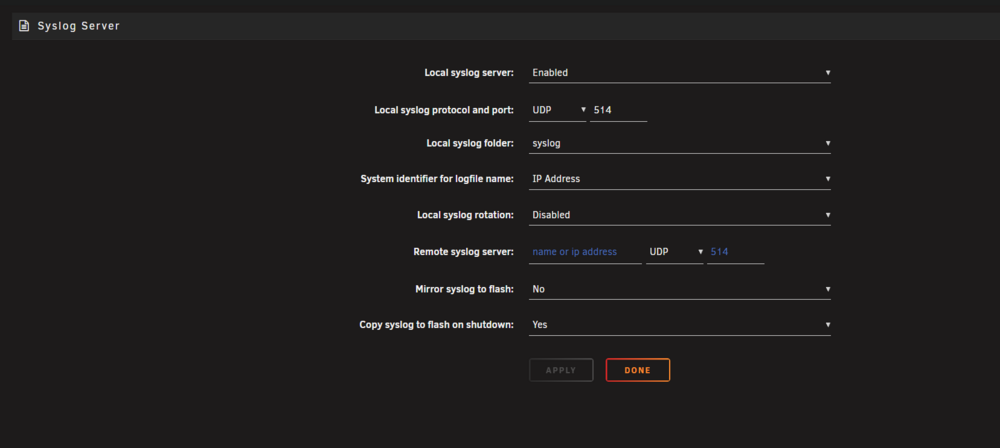The image size is (1000, 448).
Task: Click the Remote syslog server label
Action: [464, 252]
